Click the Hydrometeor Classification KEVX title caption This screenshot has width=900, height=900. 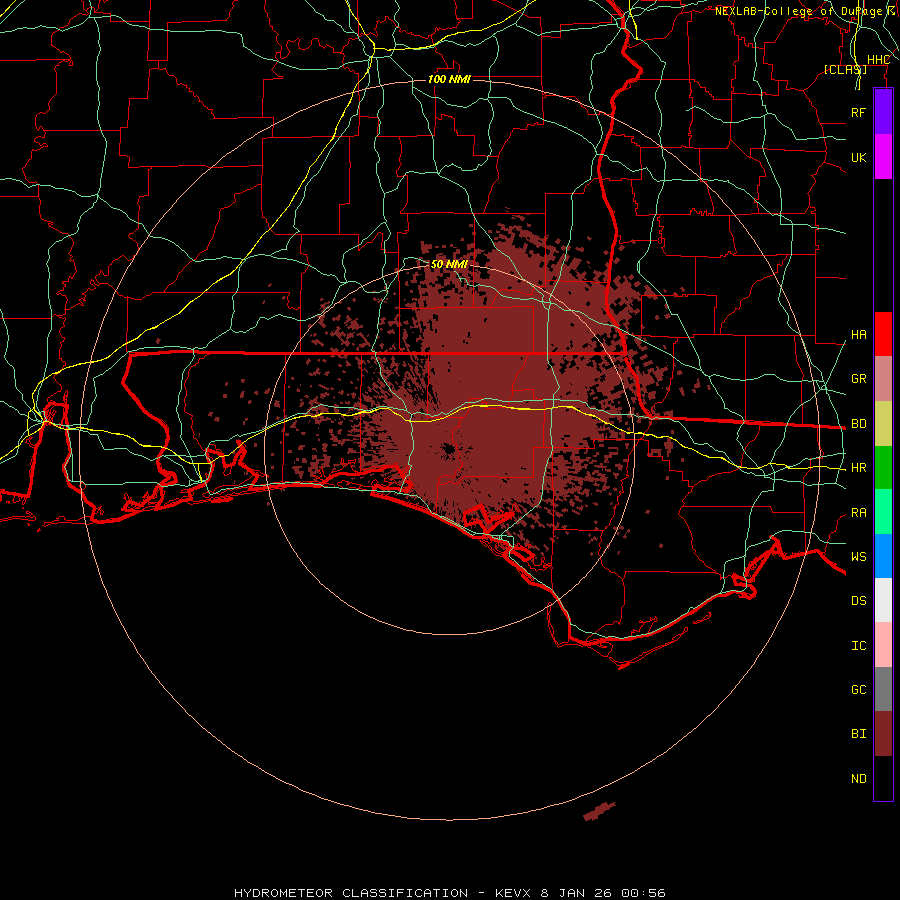pyautogui.click(x=449, y=893)
